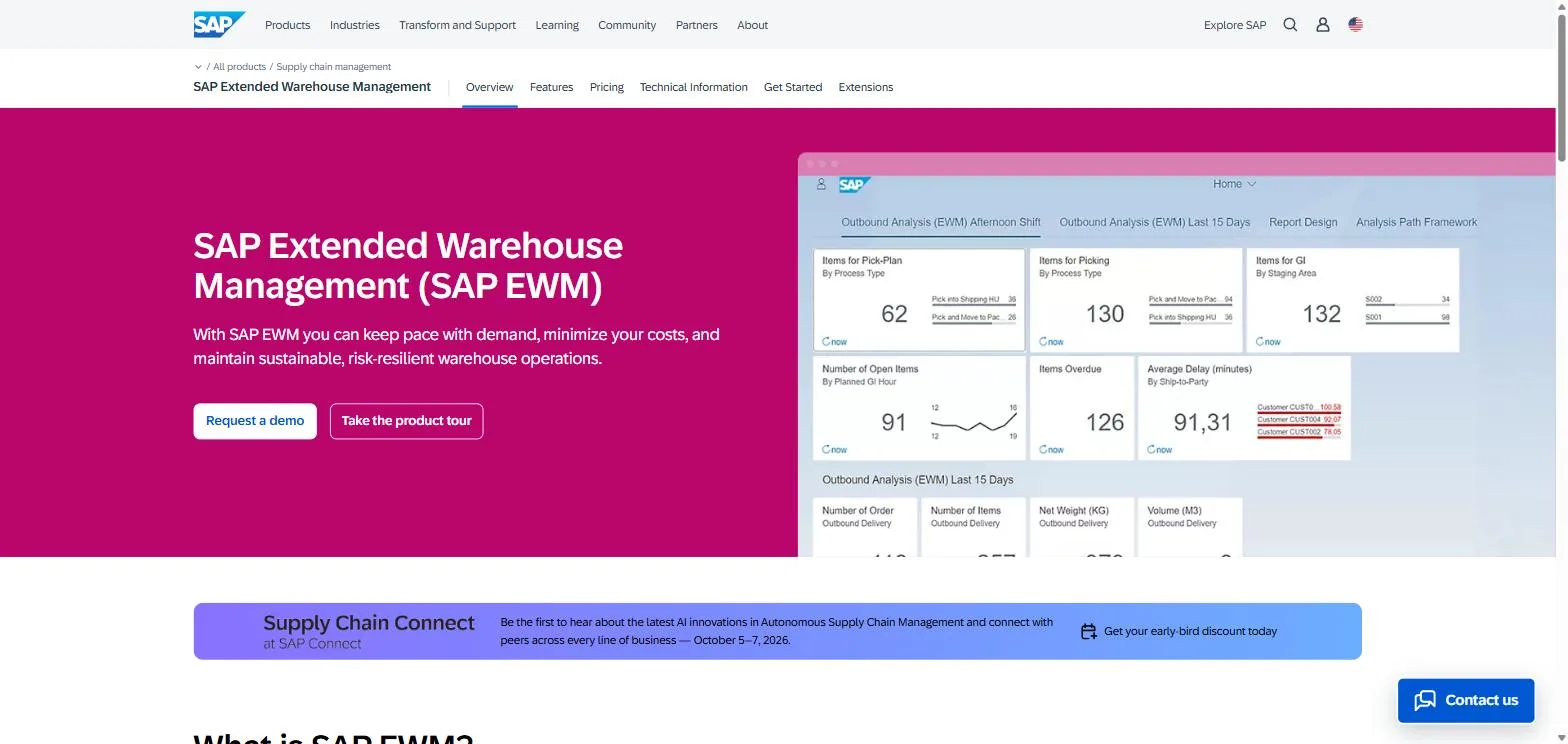Select the Features tab

pyautogui.click(x=551, y=87)
